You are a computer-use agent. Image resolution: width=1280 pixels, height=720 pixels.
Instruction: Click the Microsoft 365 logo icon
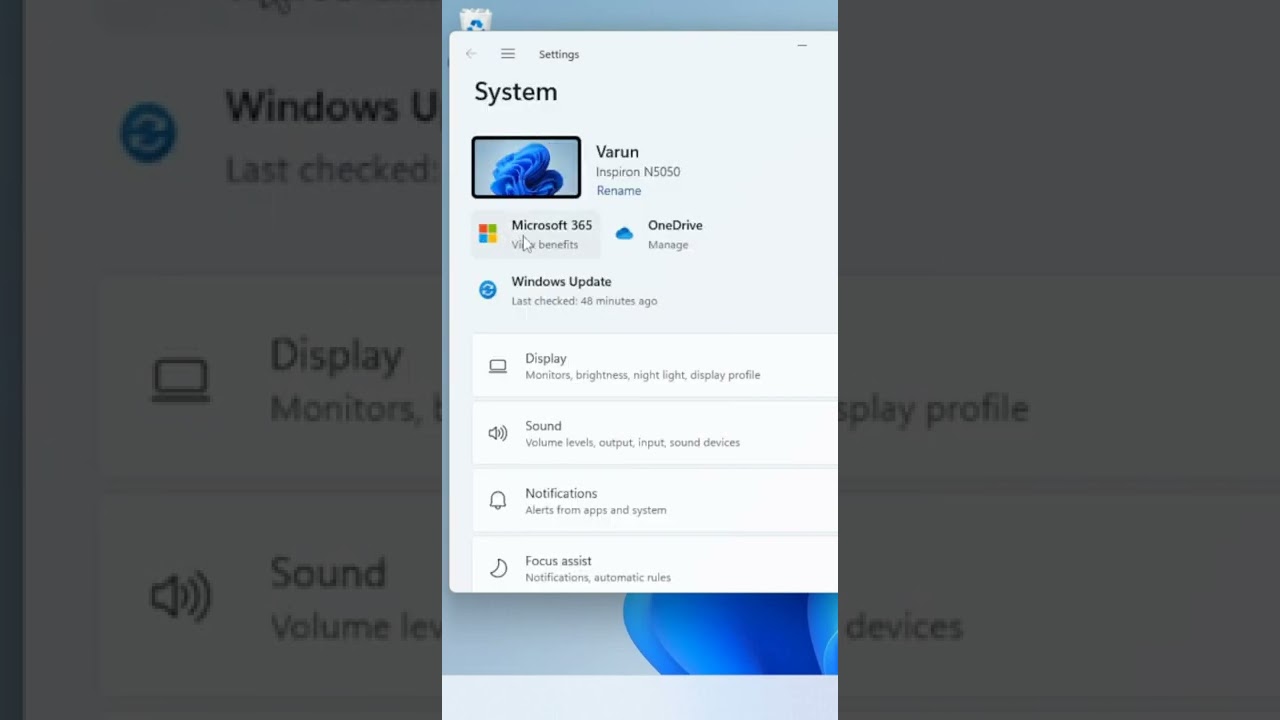[488, 234]
